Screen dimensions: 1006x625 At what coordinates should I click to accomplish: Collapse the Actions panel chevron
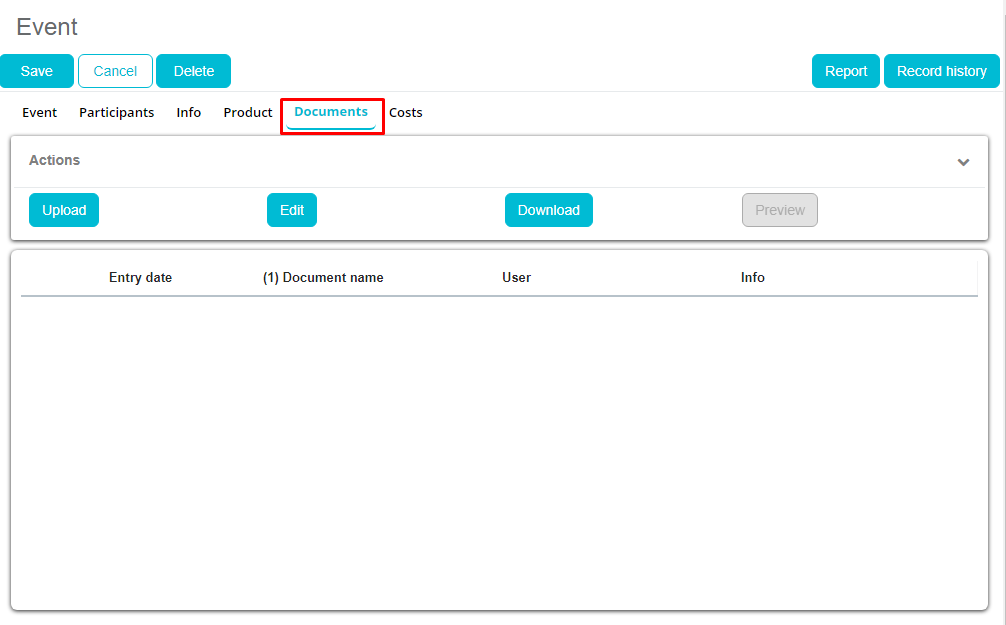click(x=963, y=162)
